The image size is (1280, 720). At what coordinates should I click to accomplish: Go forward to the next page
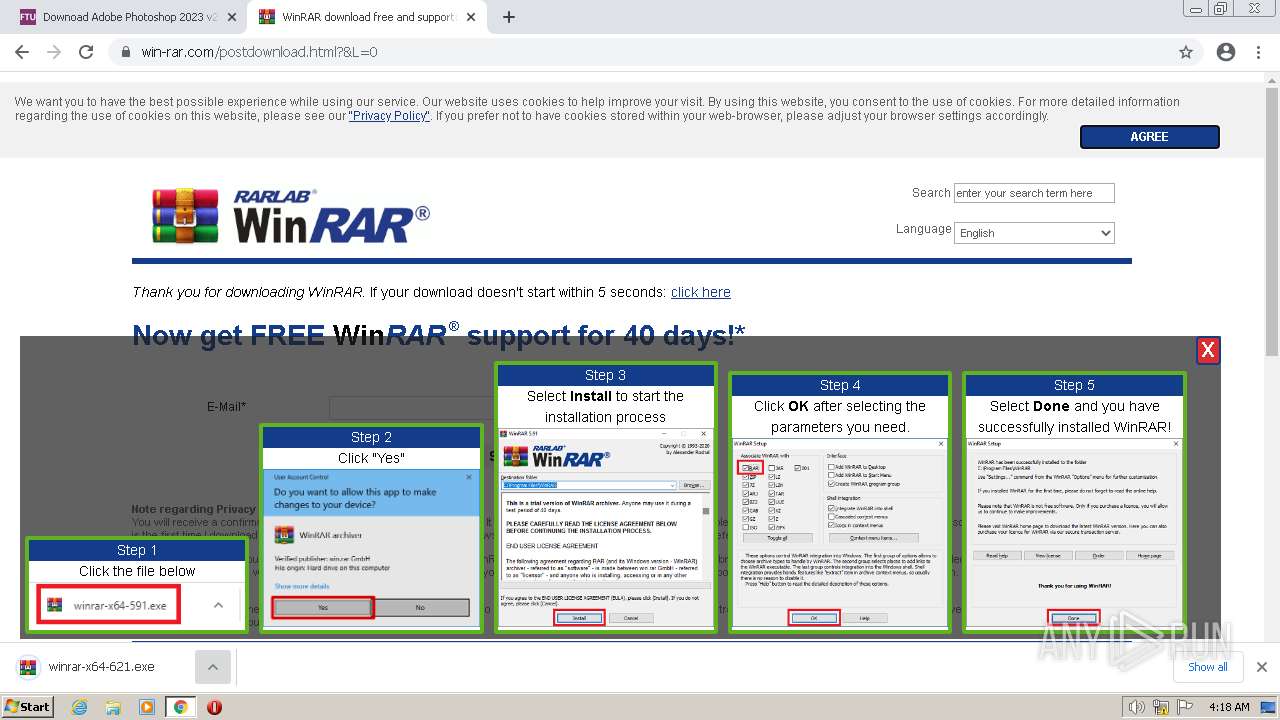coord(54,52)
